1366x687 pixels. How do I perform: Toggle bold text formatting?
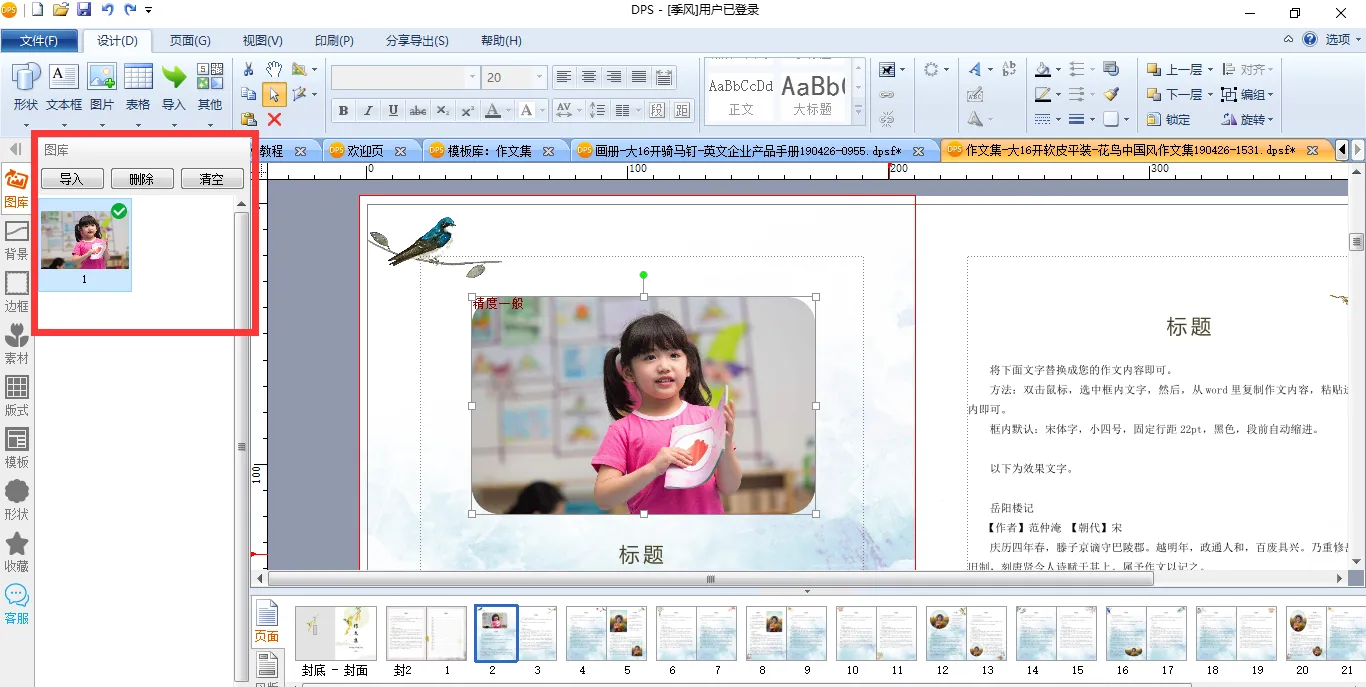(343, 110)
